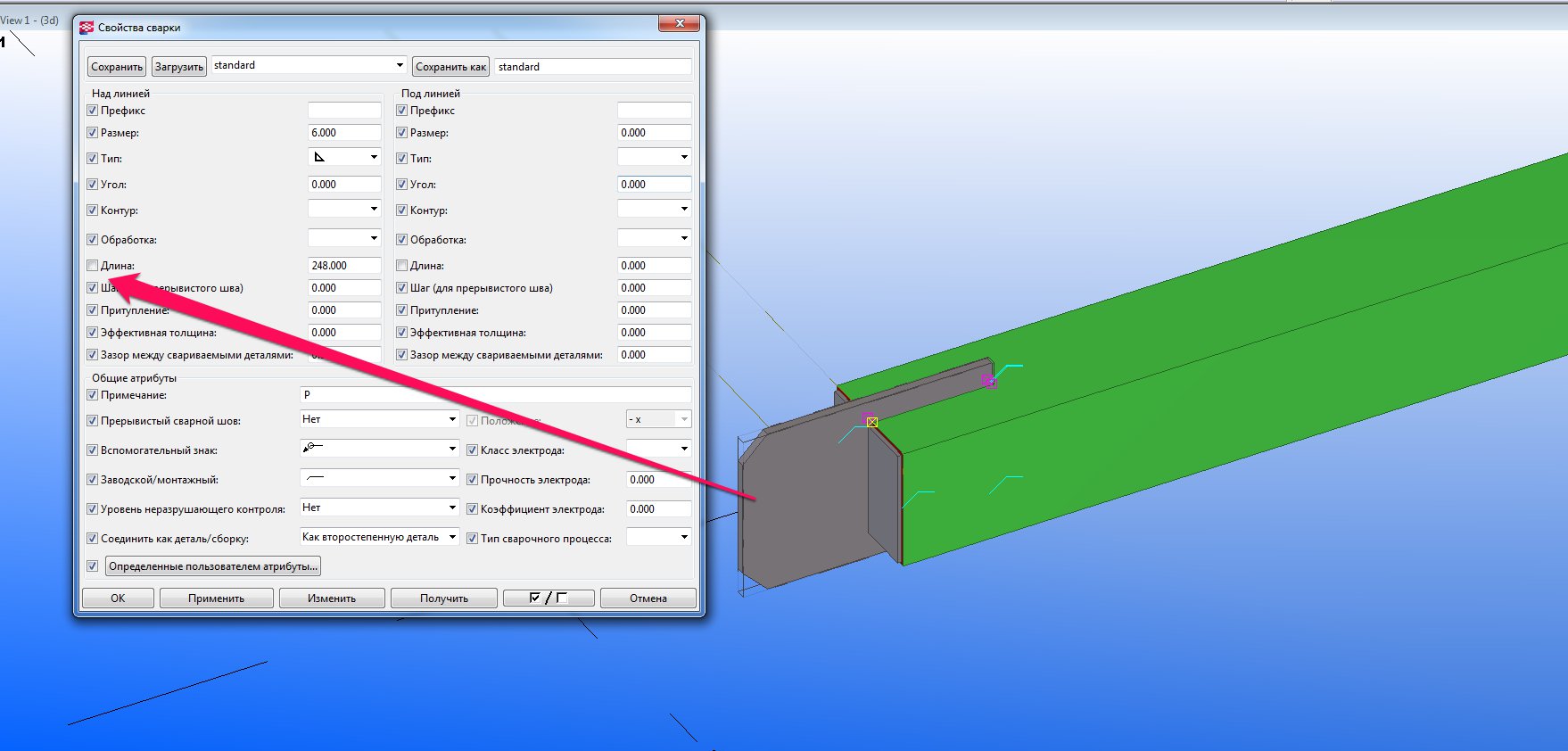This screenshot has height=751, width=1568.
Task: Enable the above-line Длина checkbox
Action: [93, 266]
